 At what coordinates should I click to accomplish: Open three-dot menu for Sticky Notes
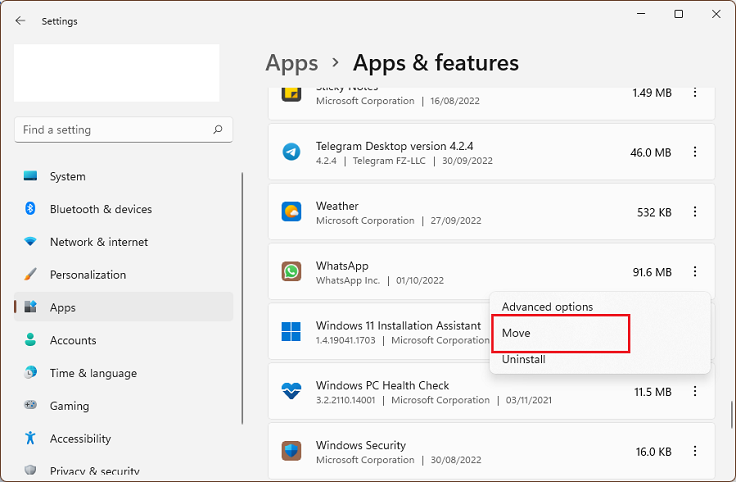695,92
